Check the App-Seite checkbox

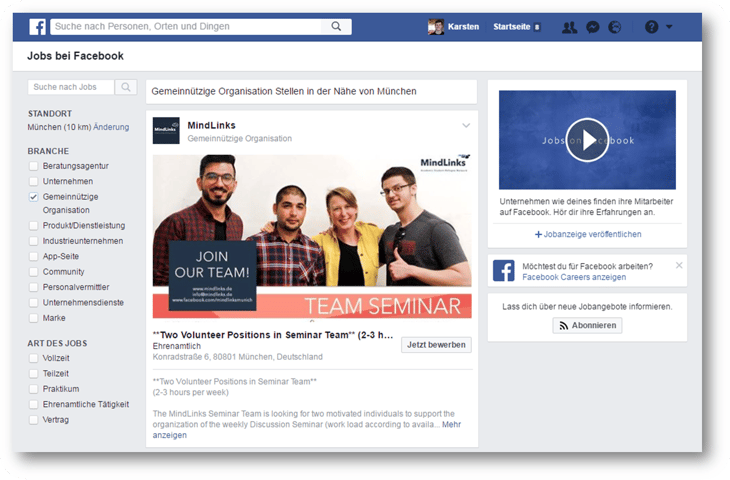pos(34,257)
